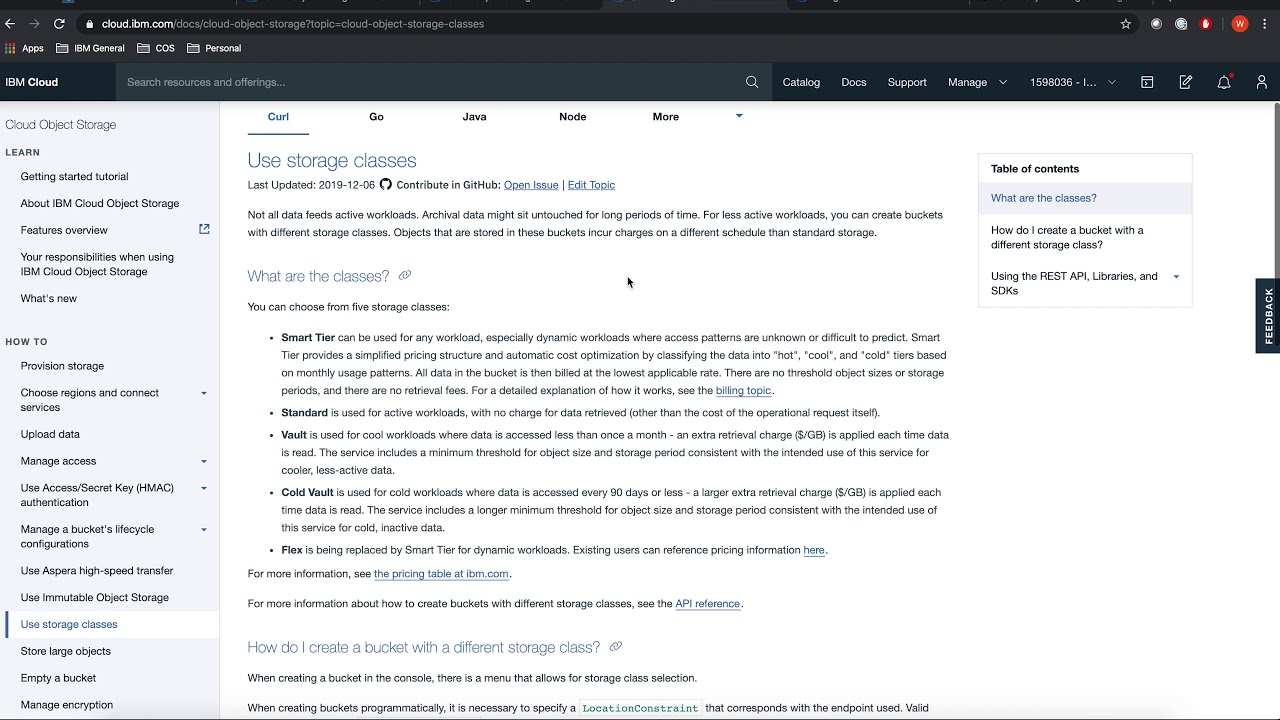Open Chrome three-dot menu
1280x720 pixels.
[1266, 24]
